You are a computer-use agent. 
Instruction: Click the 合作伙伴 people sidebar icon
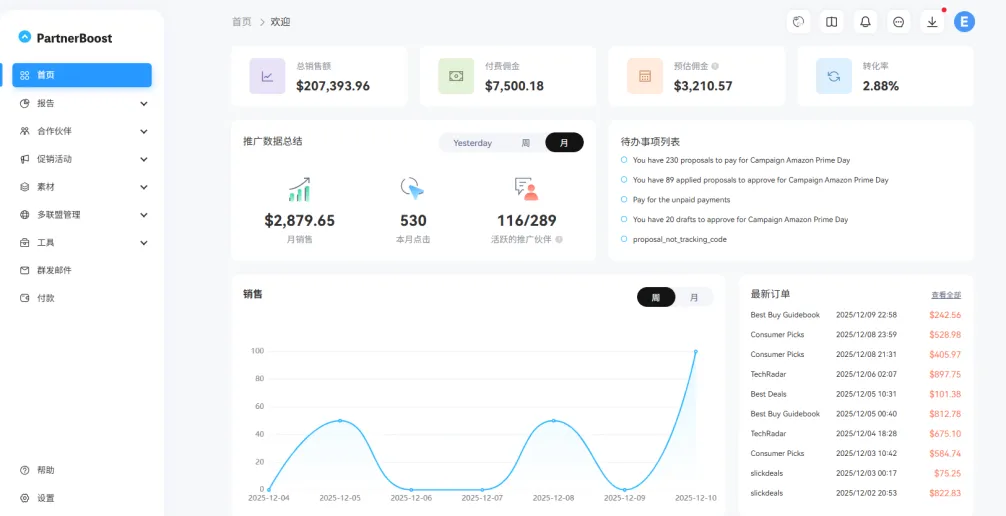pyautogui.click(x=24, y=131)
